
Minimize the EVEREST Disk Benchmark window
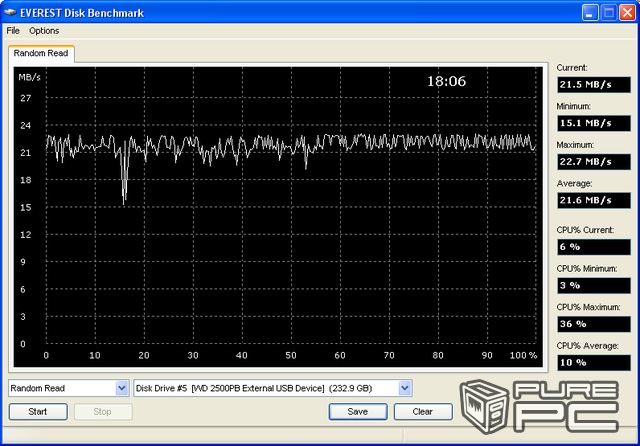[x=590, y=13]
